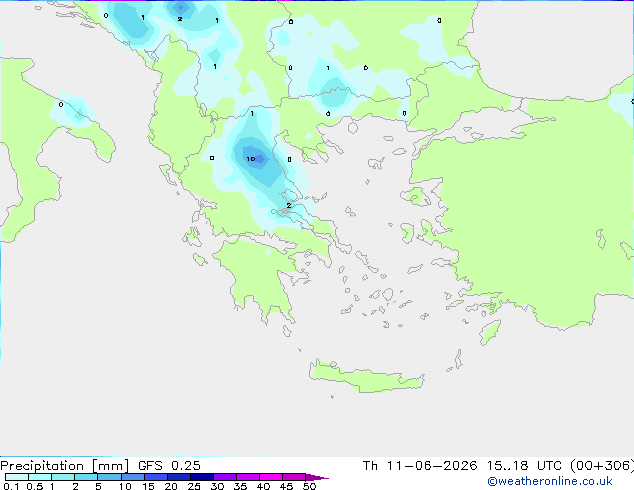Select the 2–5 mm legend color swatch
Screen dimensions: 634x490
[x=86, y=477]
